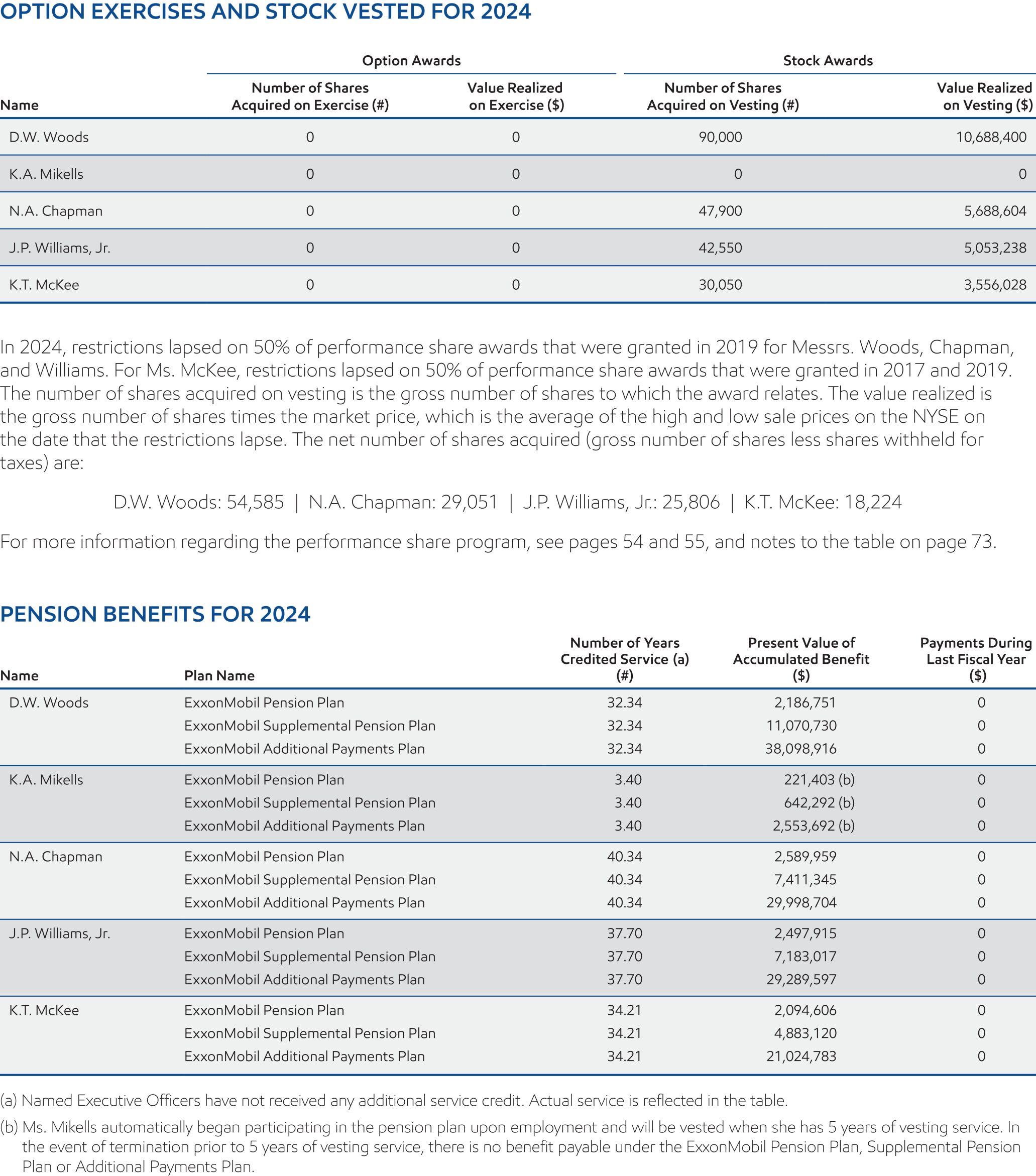Screen dimensions: 1036x1176
Task: Click the sentence referencing pages 54 and 55
Action: click(498, 542)
